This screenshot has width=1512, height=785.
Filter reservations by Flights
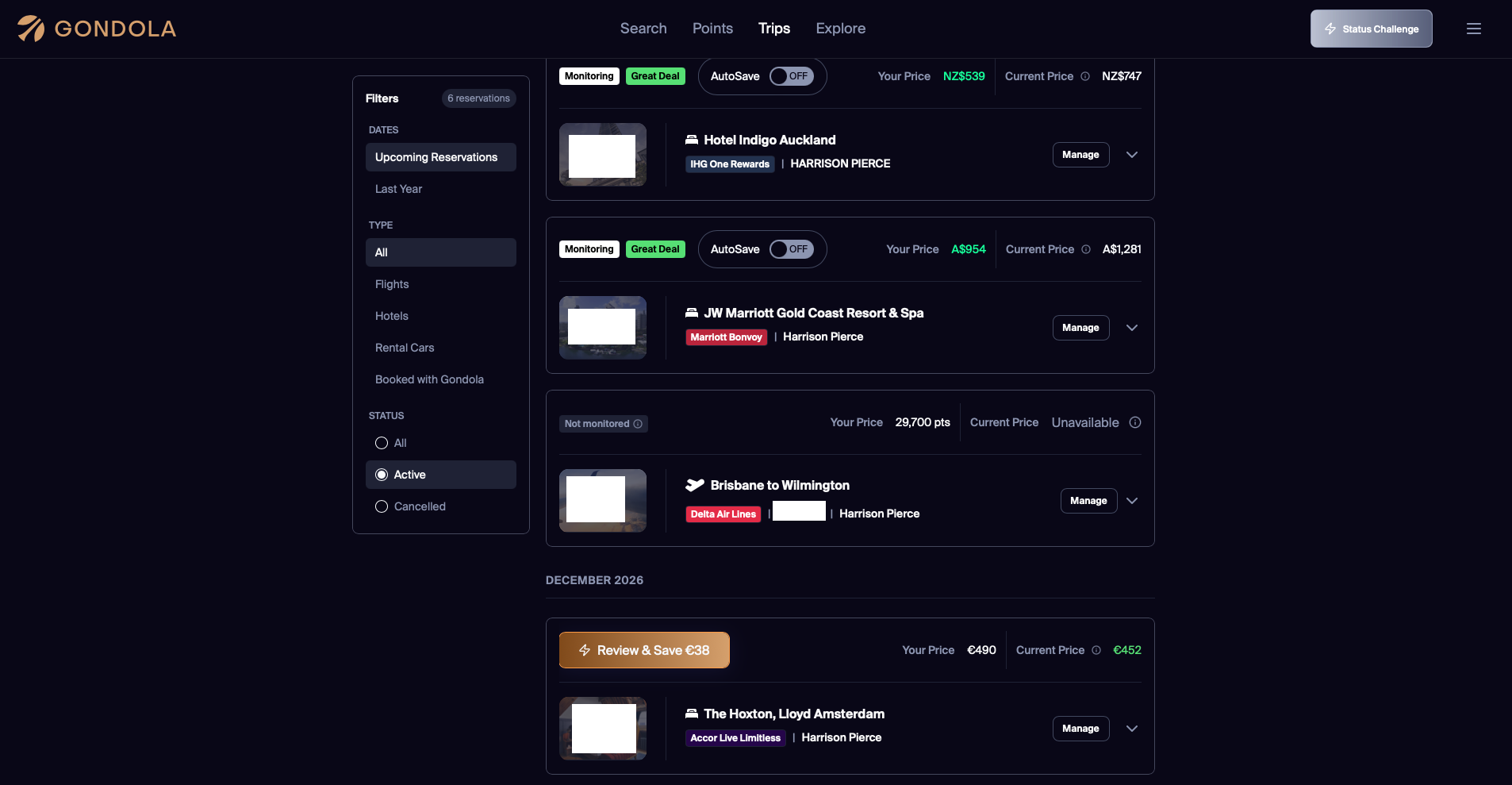click(x=441, y=284)
